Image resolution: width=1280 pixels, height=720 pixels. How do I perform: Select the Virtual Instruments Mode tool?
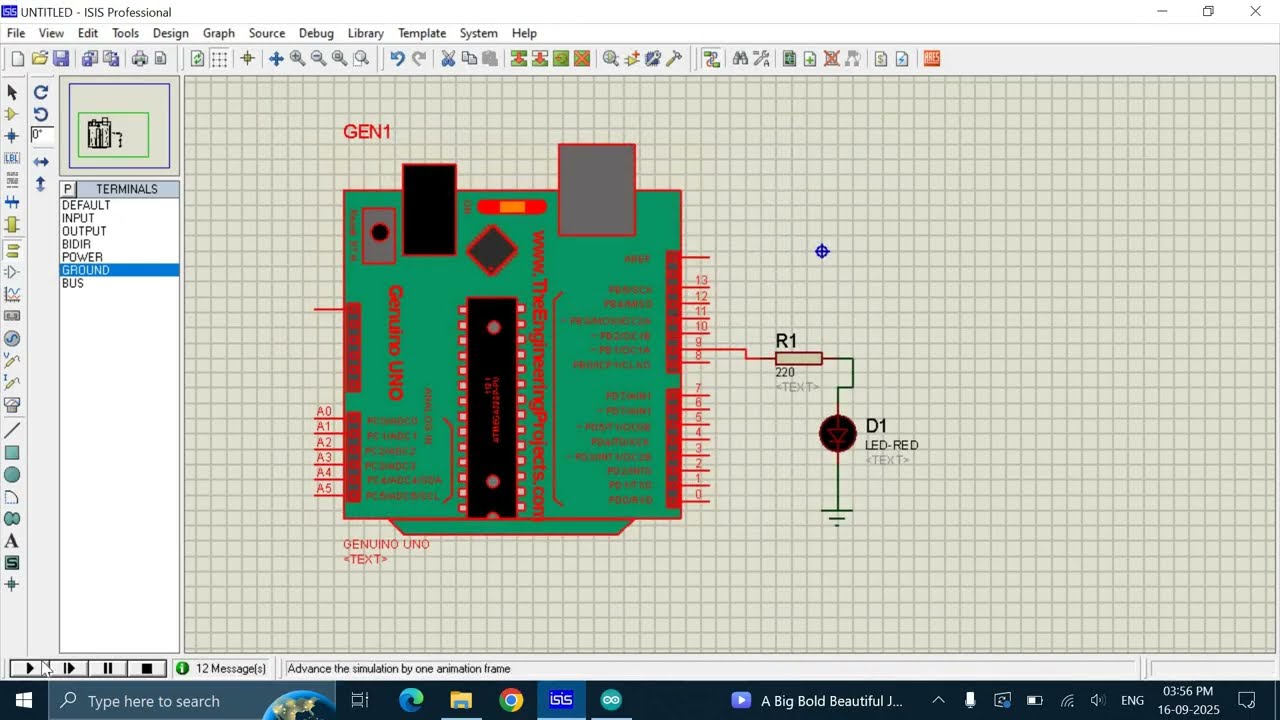(x=12, y=405)
